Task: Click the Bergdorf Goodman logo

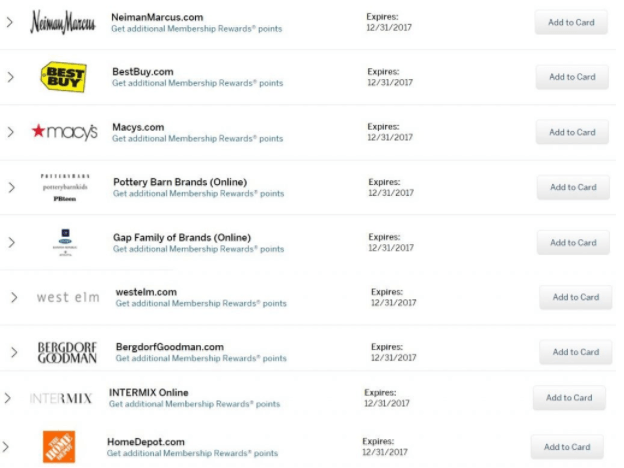Action: coord(67,352)
